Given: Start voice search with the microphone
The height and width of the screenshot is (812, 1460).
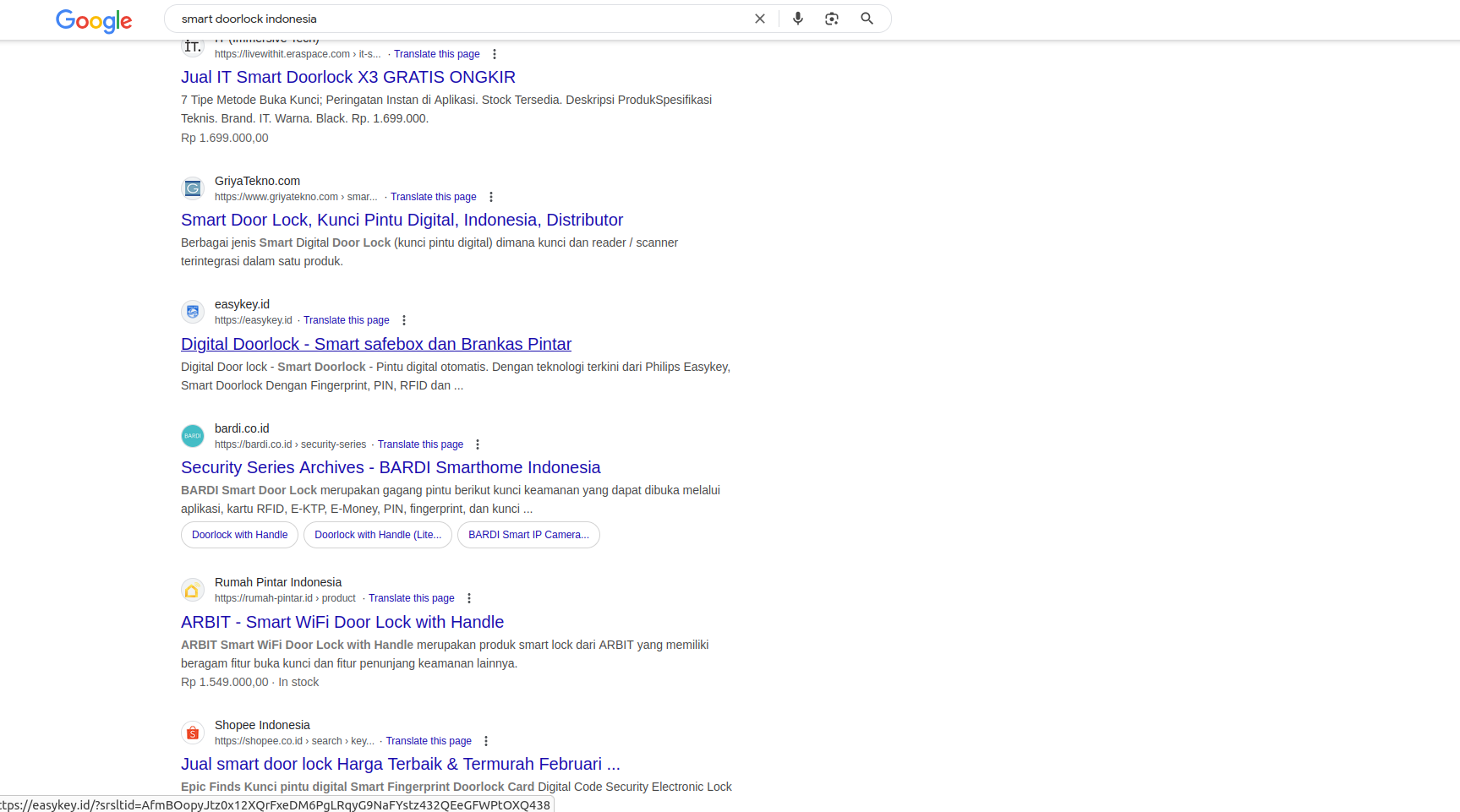Looking at the screenshot, I should [x=798, y=19].
